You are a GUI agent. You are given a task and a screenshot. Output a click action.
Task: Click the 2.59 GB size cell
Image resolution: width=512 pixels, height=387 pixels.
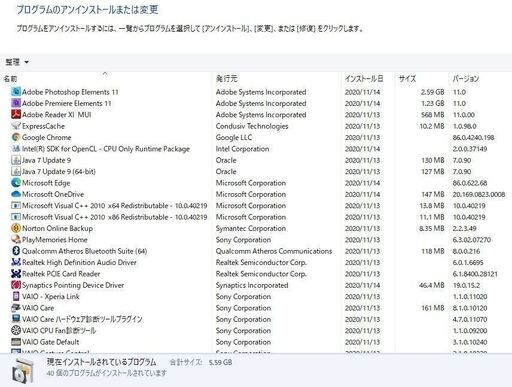(x=432, y=92)
